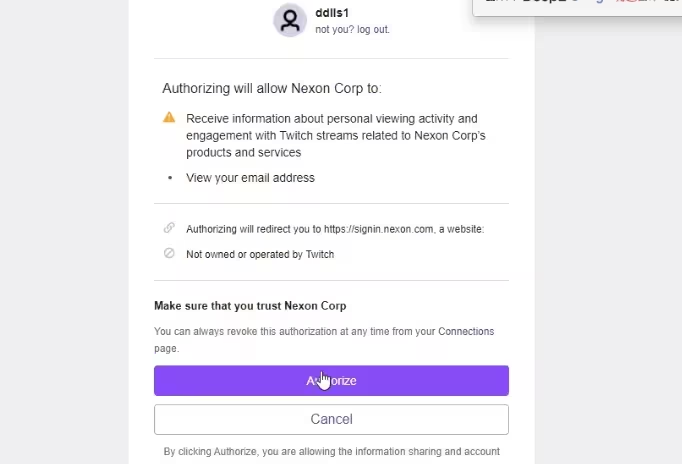
Task: Click the 'By clicking Authorize' disclaimer text
Action: tap(331, 451)
